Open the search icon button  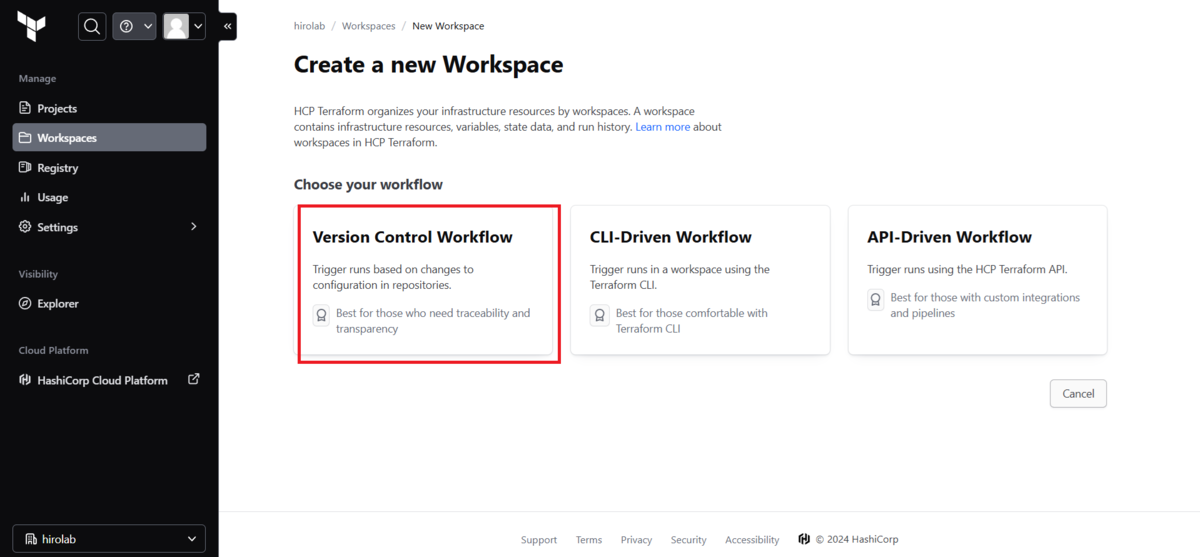coord(92,27)
